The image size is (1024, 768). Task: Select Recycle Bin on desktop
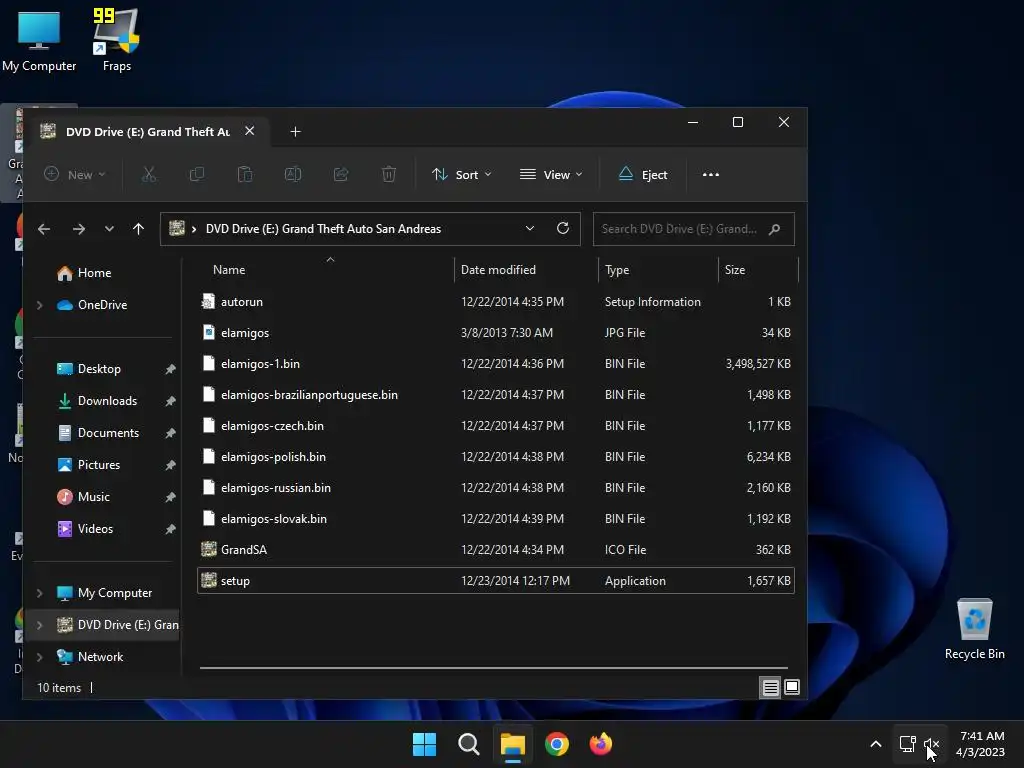pyautogui.click(x=974, y=629)
